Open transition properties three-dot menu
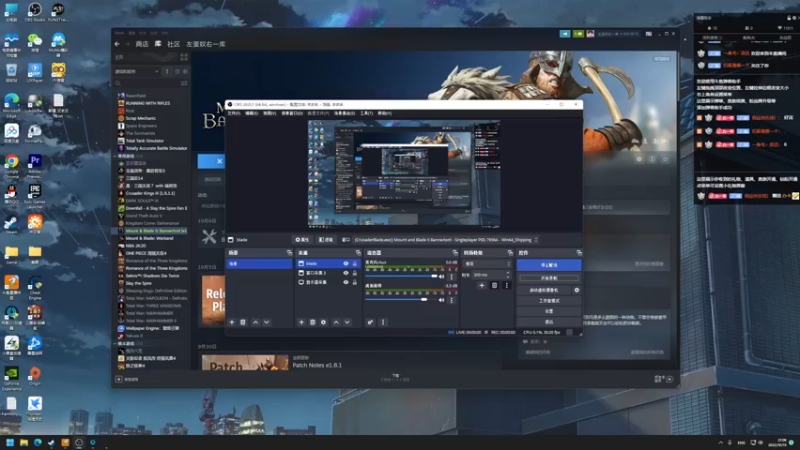The width and height of the screenshot is (800, 450). coord(506,285)
